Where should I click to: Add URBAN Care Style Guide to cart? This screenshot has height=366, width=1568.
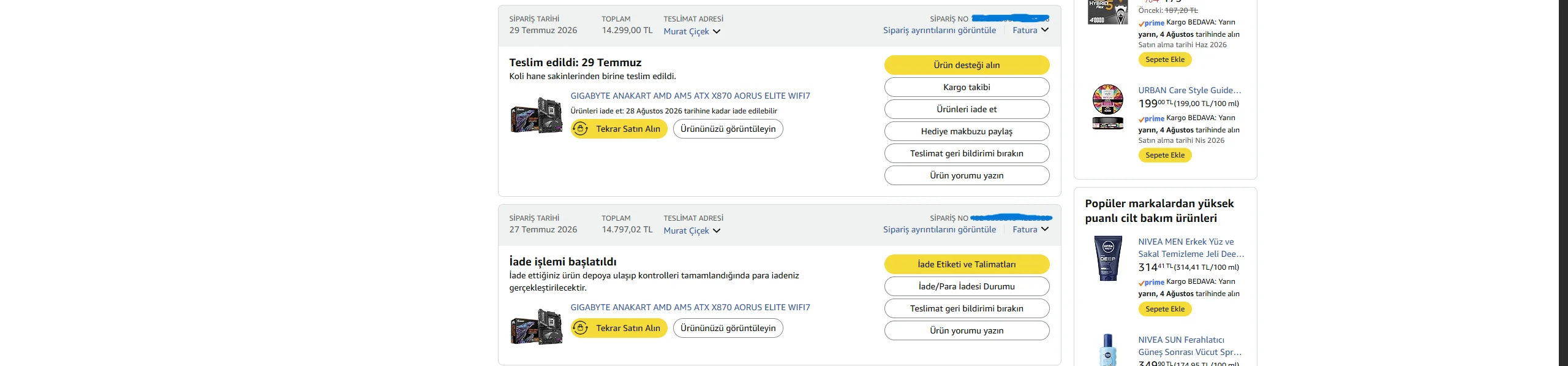tap(1165, 155)
